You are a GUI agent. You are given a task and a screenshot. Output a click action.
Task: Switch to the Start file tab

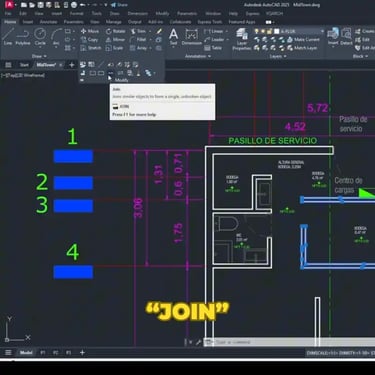point(24,65)
